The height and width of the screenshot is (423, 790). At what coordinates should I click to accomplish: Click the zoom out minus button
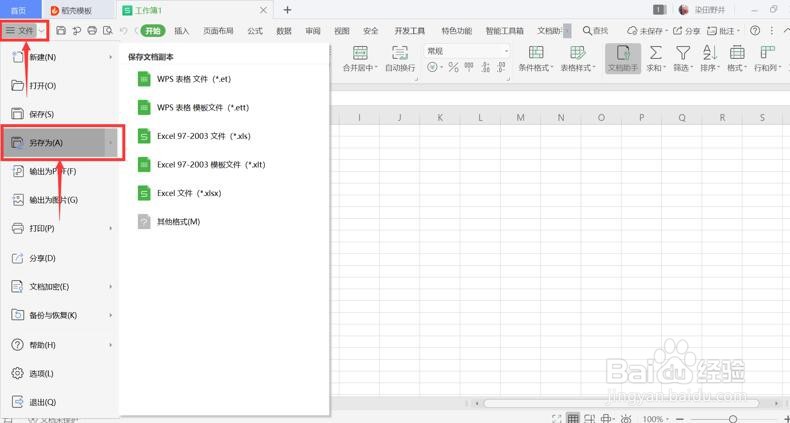pyautogui.click(x=680, y=419)
